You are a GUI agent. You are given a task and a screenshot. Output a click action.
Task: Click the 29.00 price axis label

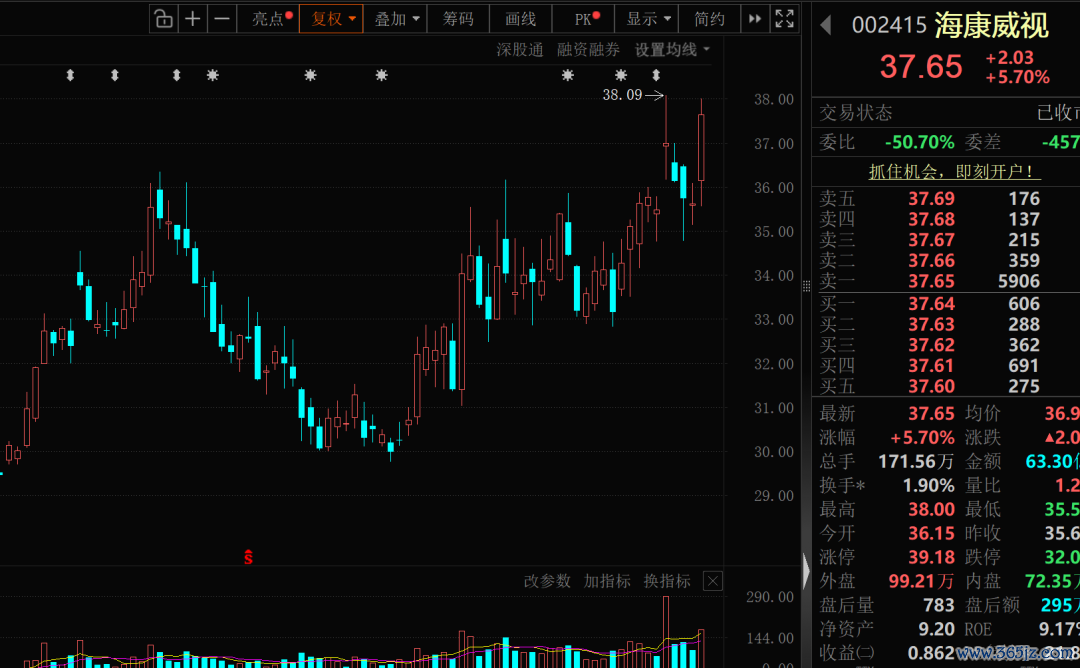(x=773, y=496)
